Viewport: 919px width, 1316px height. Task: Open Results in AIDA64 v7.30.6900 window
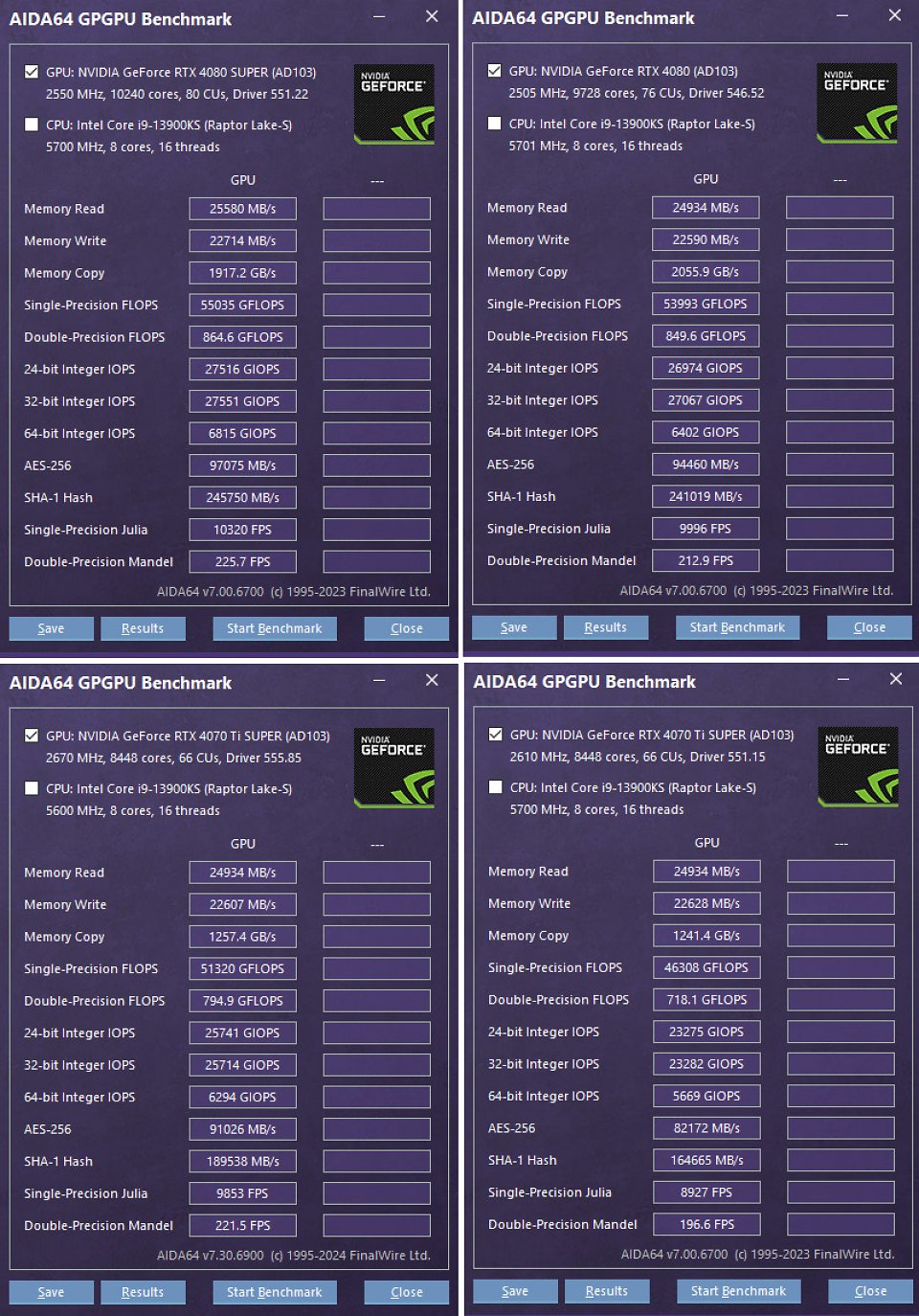pyautogui.click(x=143, y=1292)
